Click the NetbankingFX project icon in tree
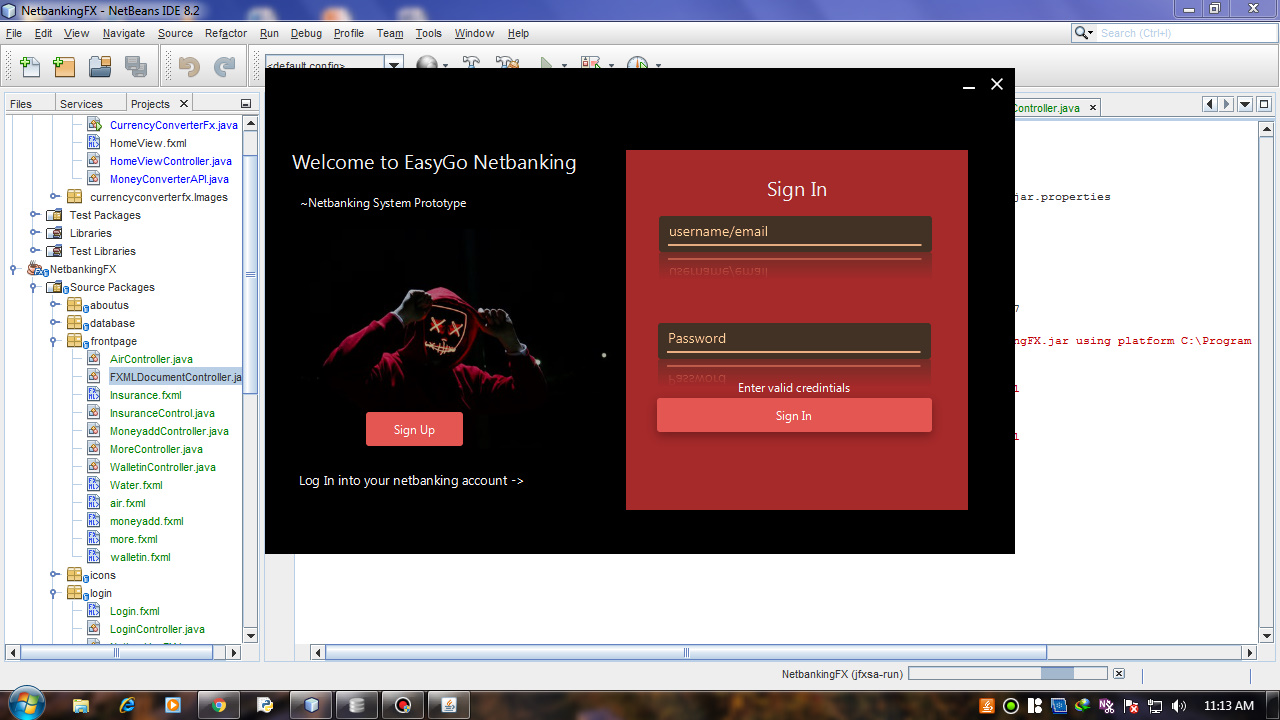This screenshot has height=720, width=1280. tap(37, 269)
